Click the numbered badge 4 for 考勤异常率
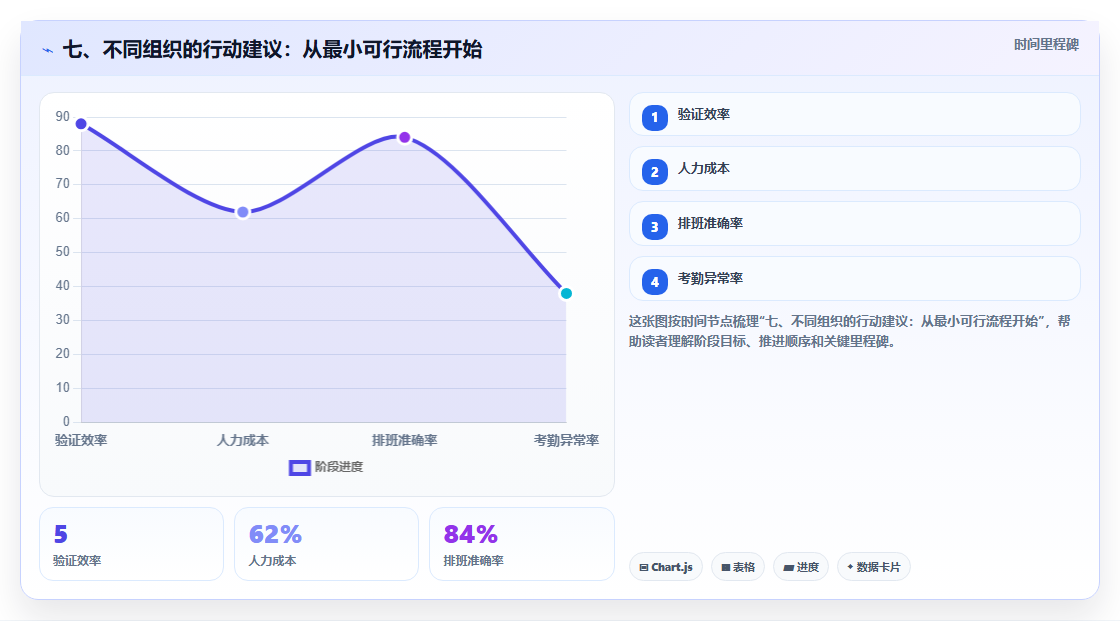The width and height of the screenshot is (1120, 621). pyautogui.click(x=654, y=282)
